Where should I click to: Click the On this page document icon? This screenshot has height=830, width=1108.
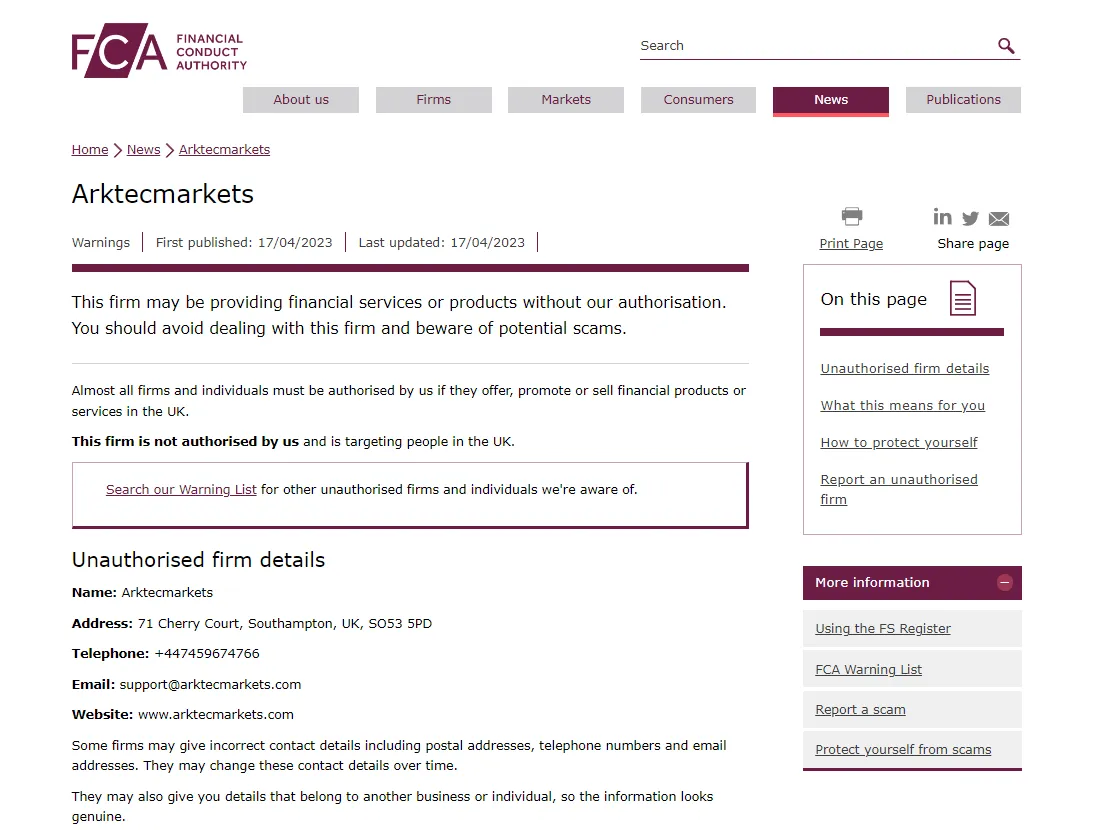pos(962,298)
